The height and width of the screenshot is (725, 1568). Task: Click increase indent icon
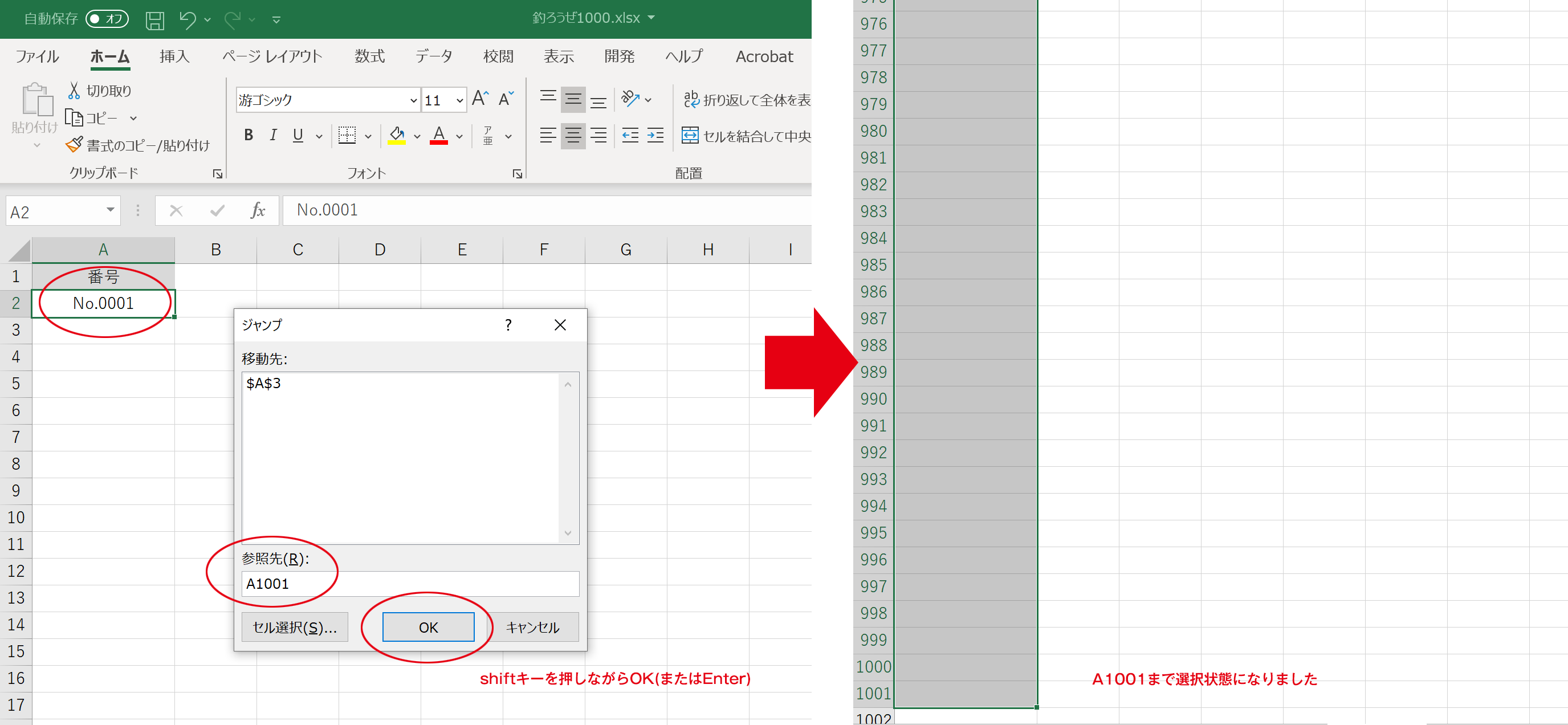(x=655, y=135)
